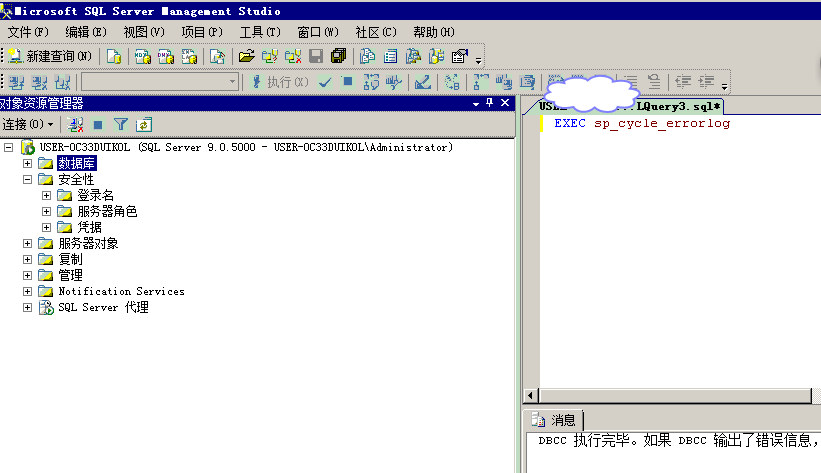Screen dimensions: 821x473
Task: Open the 工具 (Tools) menu
Action: (258, 32)
